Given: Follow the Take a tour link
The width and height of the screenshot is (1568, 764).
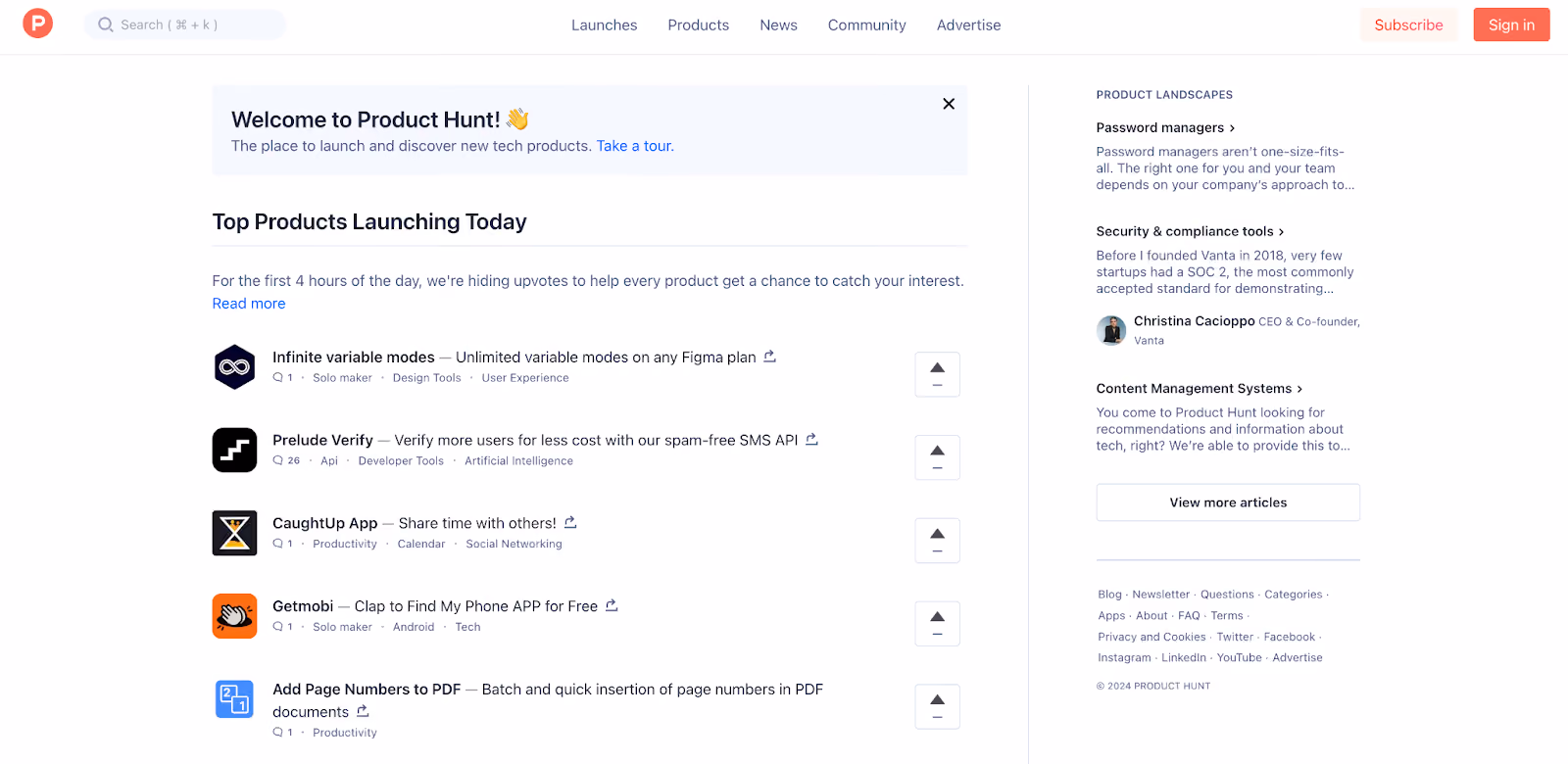Looking at the screenshot, I should point(634,146).
